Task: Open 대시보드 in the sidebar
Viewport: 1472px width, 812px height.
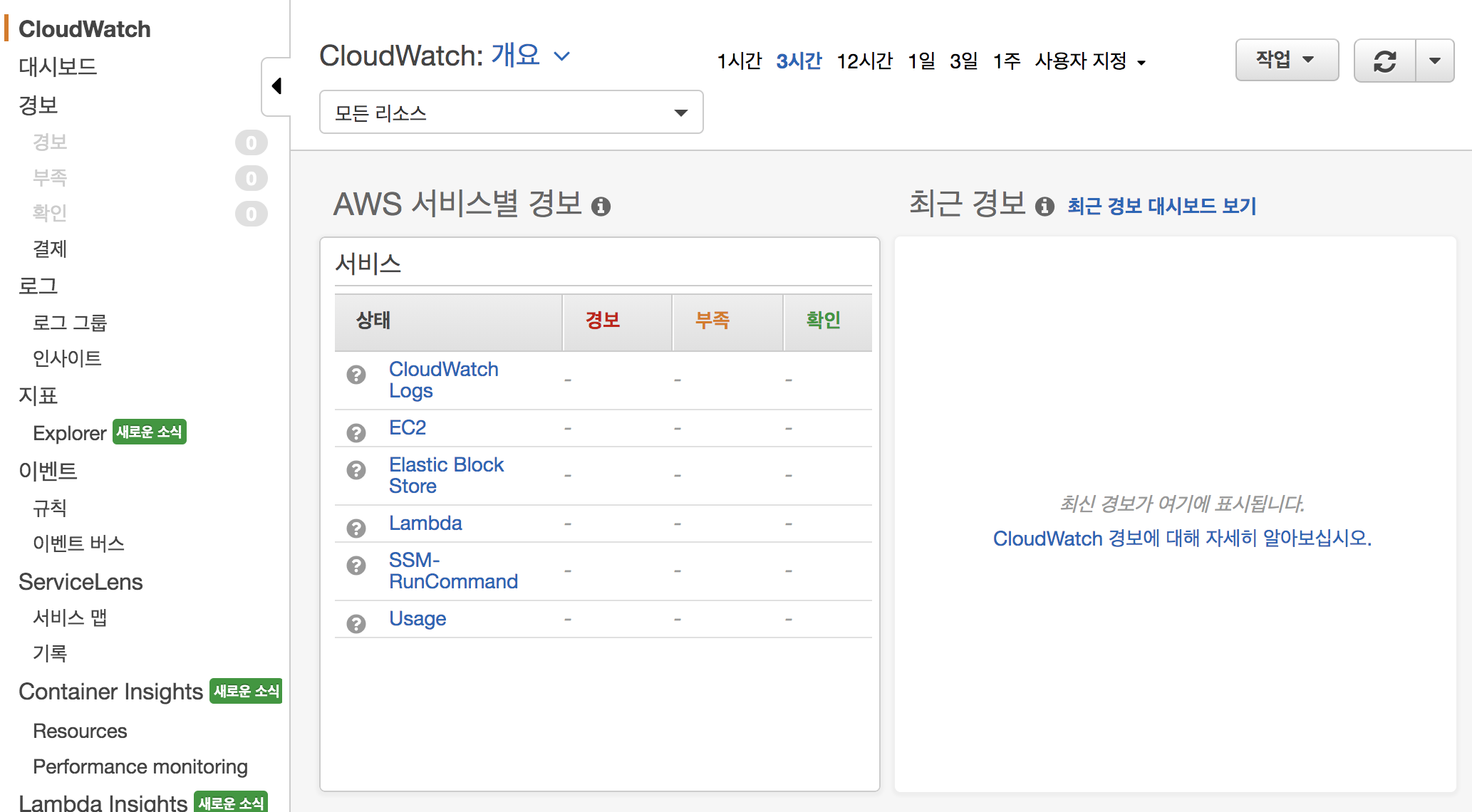Action: click(x=58, y=66)
